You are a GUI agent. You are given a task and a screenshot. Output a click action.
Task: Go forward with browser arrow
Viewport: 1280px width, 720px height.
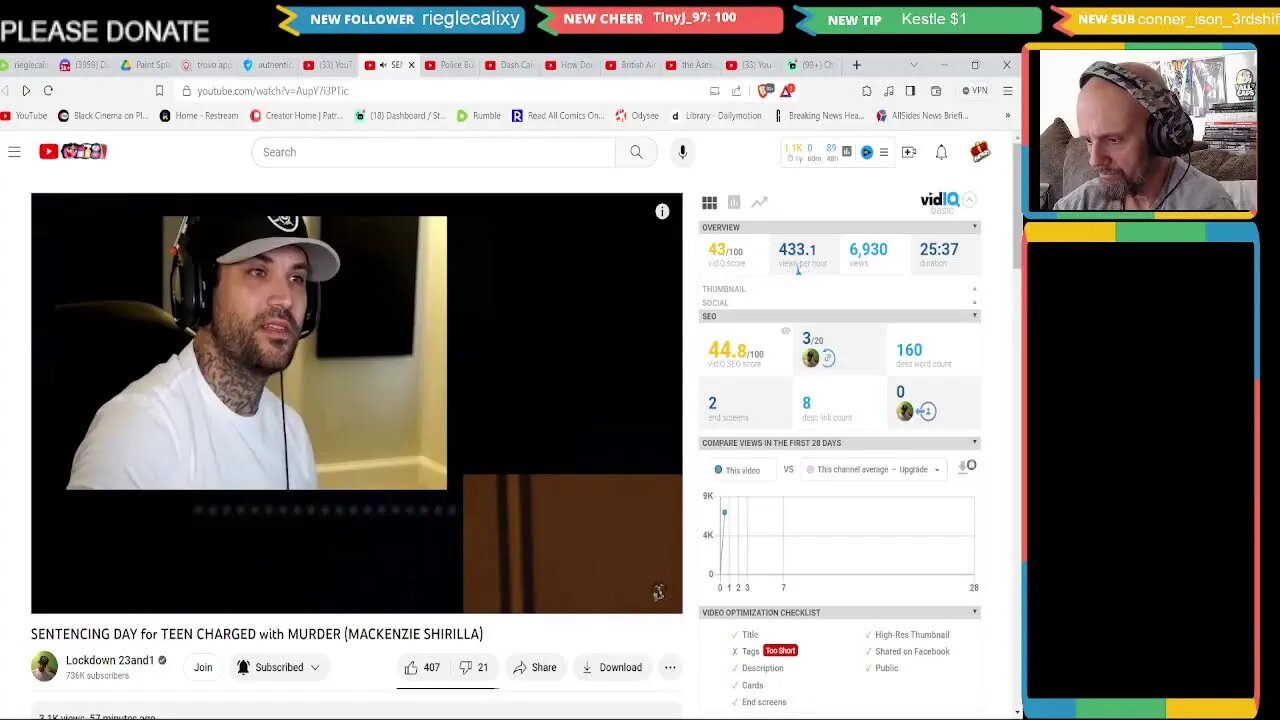pos(26,91)
